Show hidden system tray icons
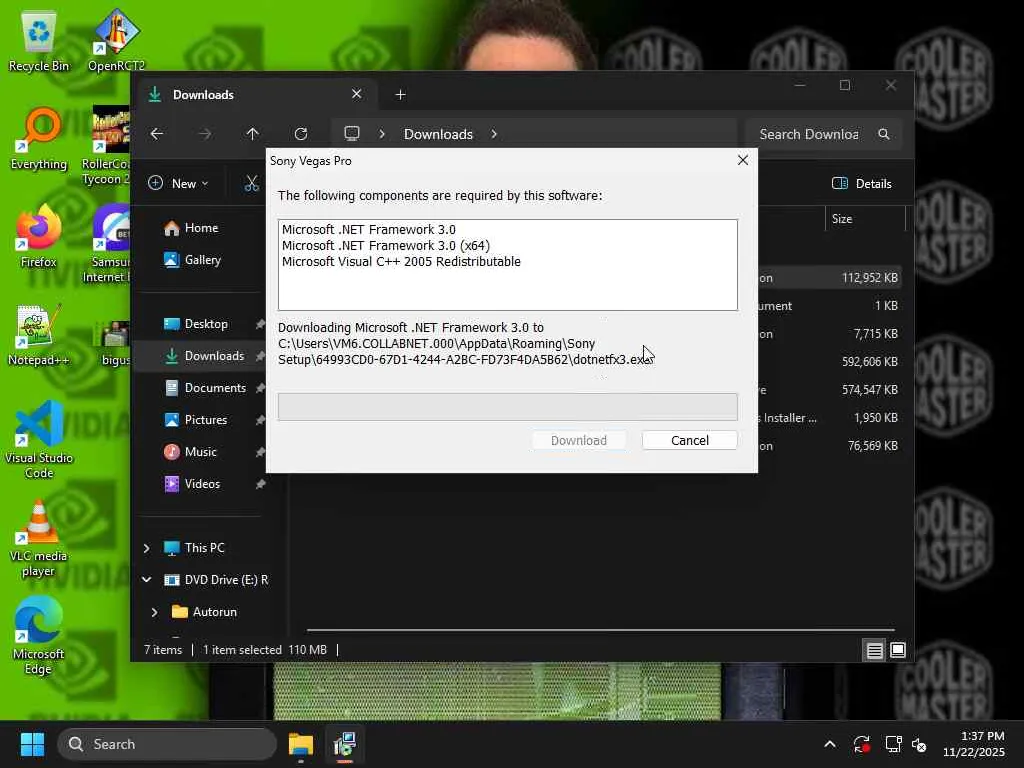Screen dimensions: 1024x768 [829, 744]
